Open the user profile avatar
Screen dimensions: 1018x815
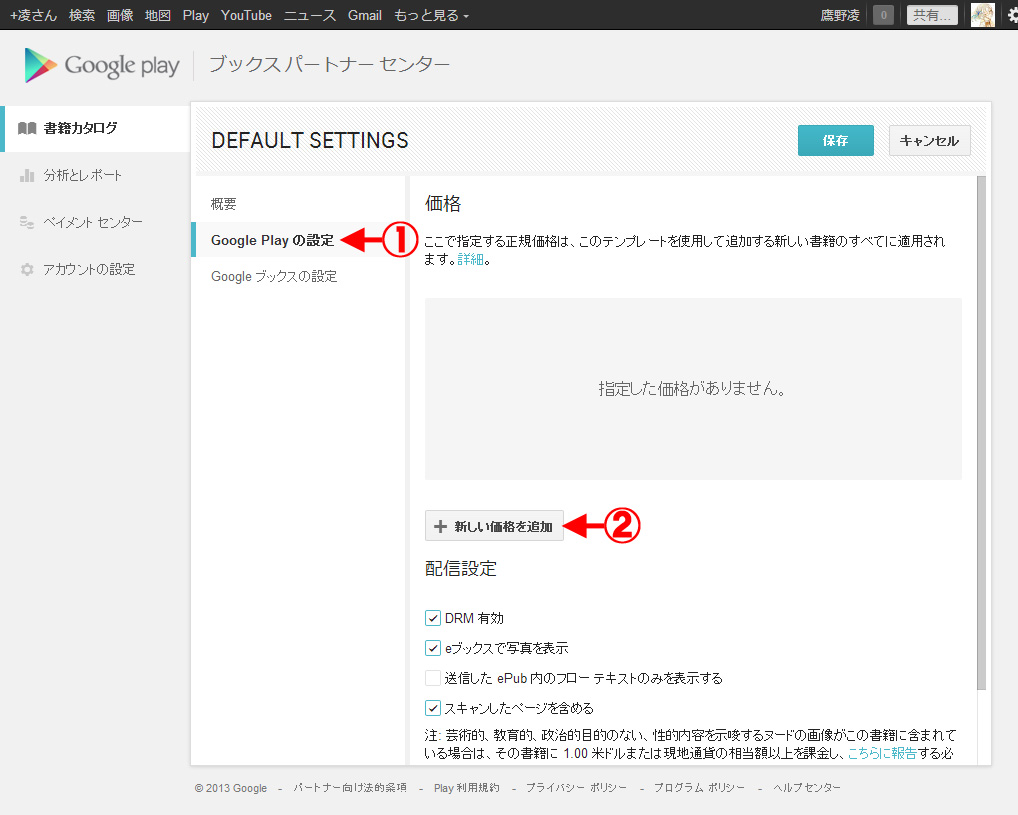(x=982, y=14)
